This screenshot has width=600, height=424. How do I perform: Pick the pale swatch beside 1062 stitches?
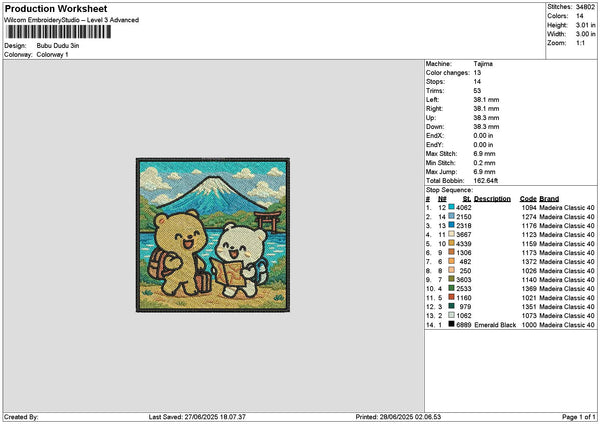point(452,315)
